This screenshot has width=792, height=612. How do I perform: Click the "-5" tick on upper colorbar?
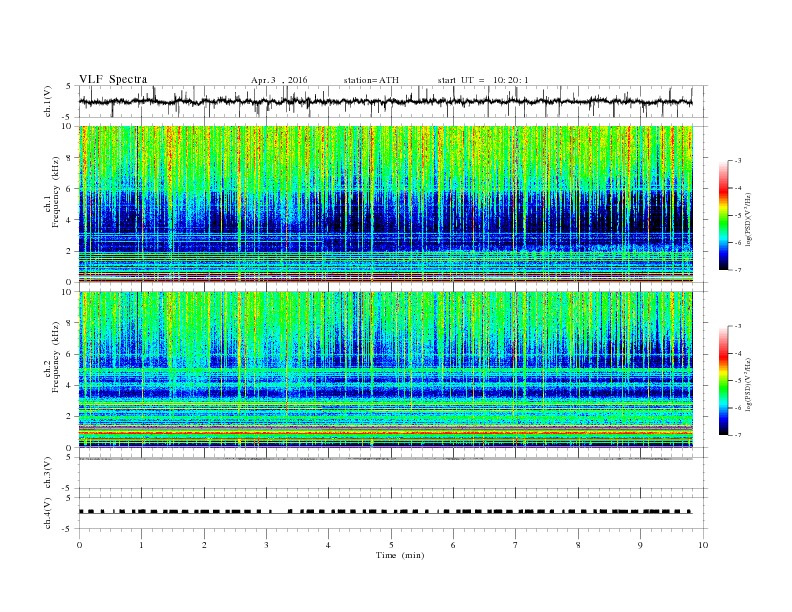pos(738,216)
